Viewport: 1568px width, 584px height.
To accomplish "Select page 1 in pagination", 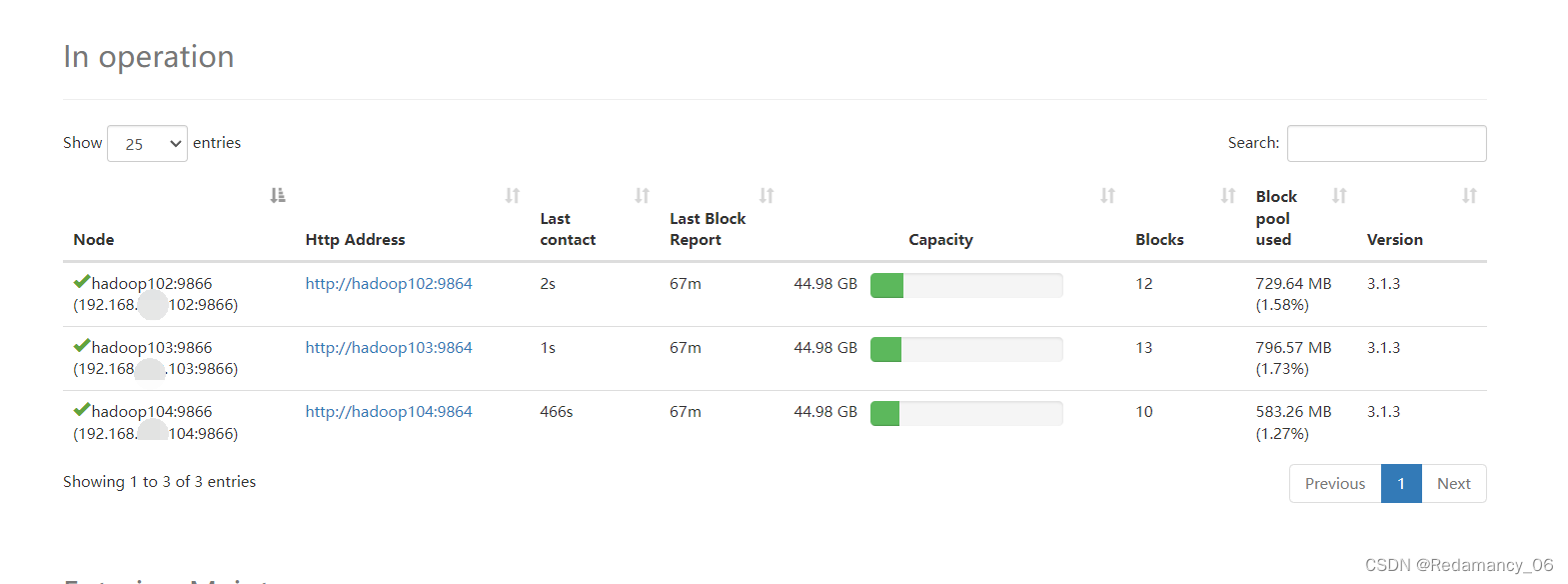I will tap(1401, 484).
